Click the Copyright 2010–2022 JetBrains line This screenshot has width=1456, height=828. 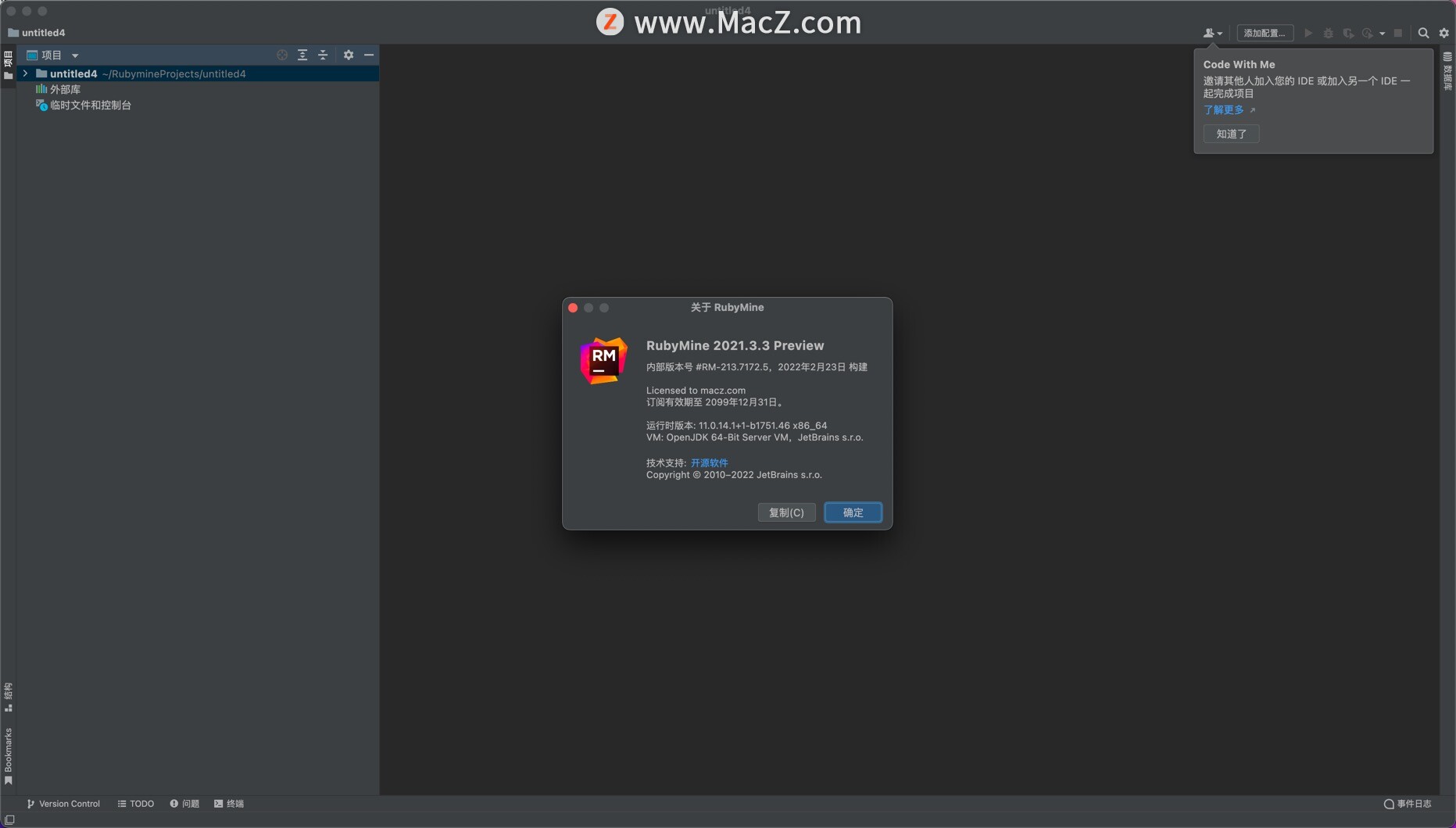pos(734,475)
